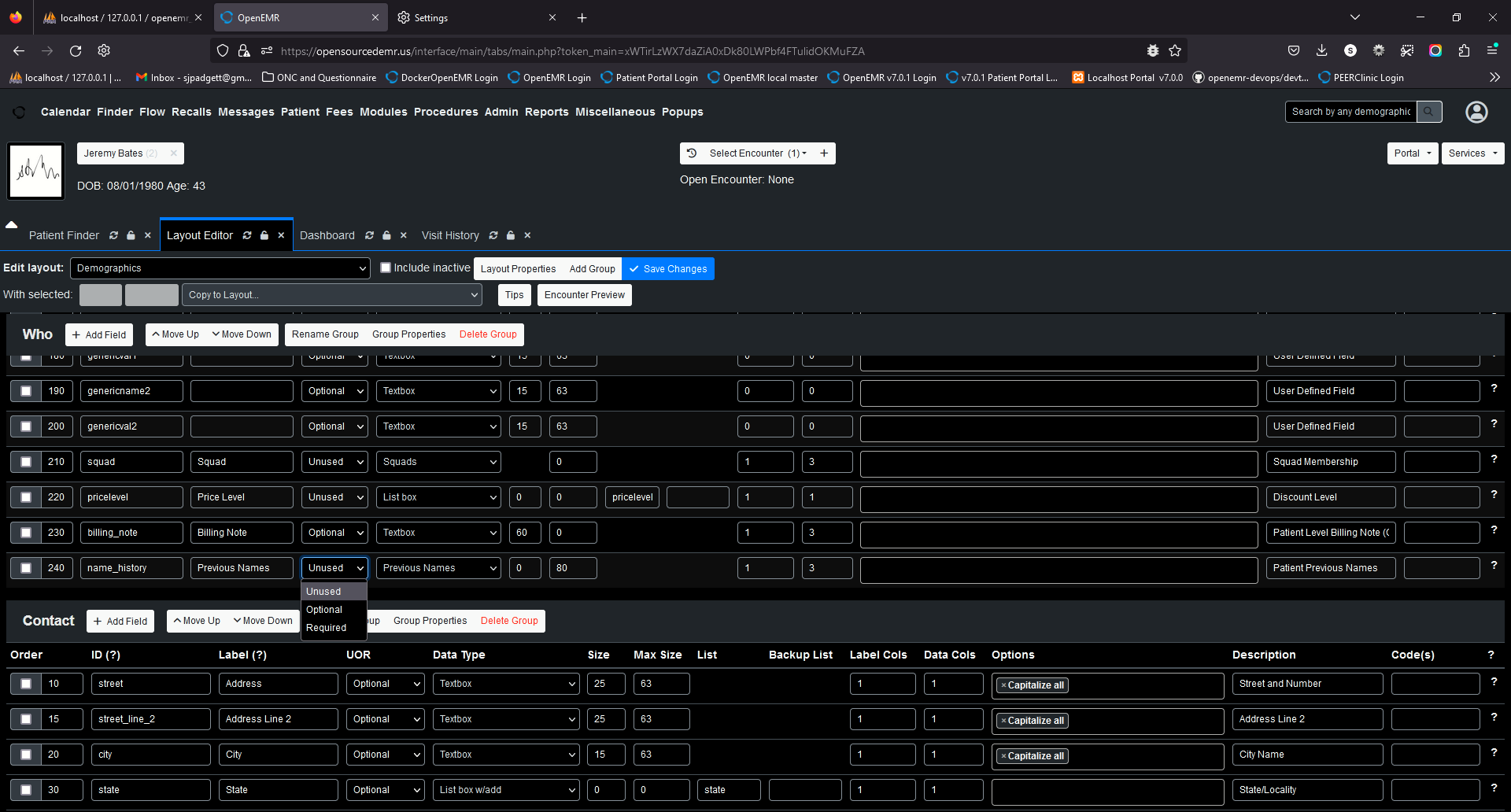1511x812 pixels.
Task: Click the billing_note label input field
Action: coord(242,533)
